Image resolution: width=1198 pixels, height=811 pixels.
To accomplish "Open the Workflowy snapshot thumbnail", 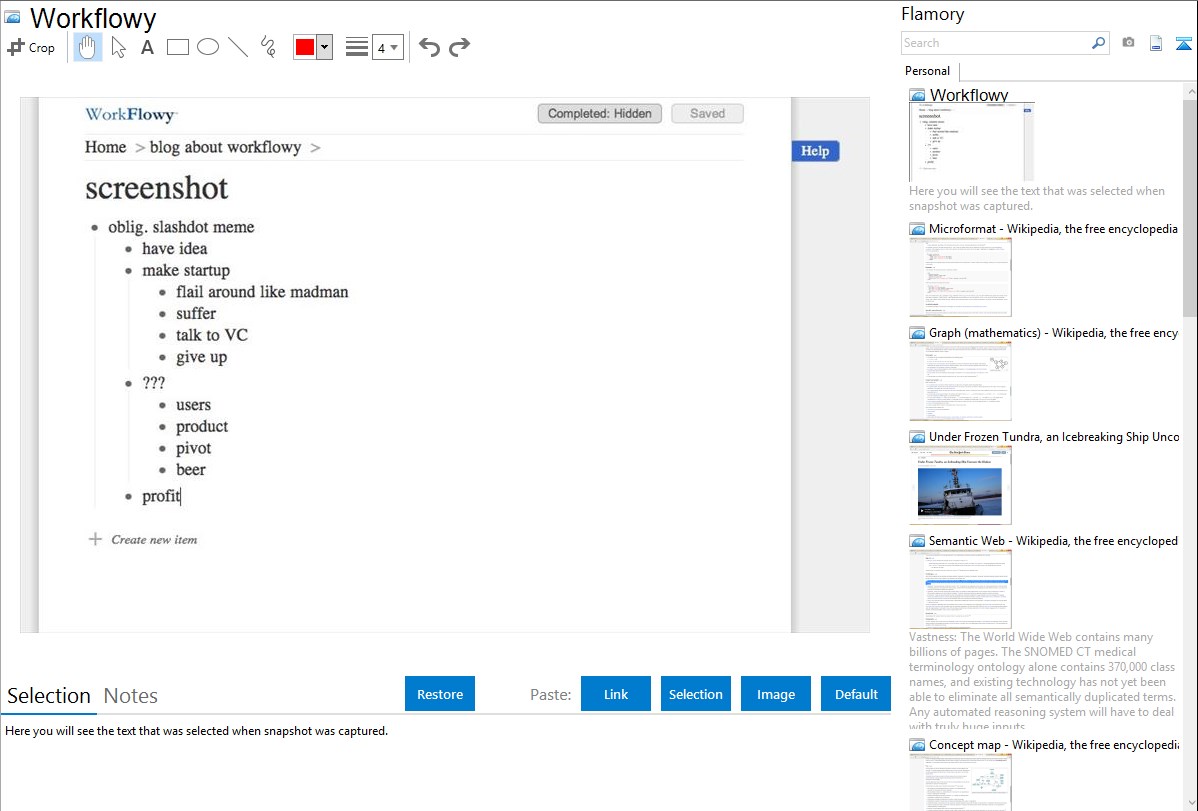I will pyautogui.click(x=971, y=142).
